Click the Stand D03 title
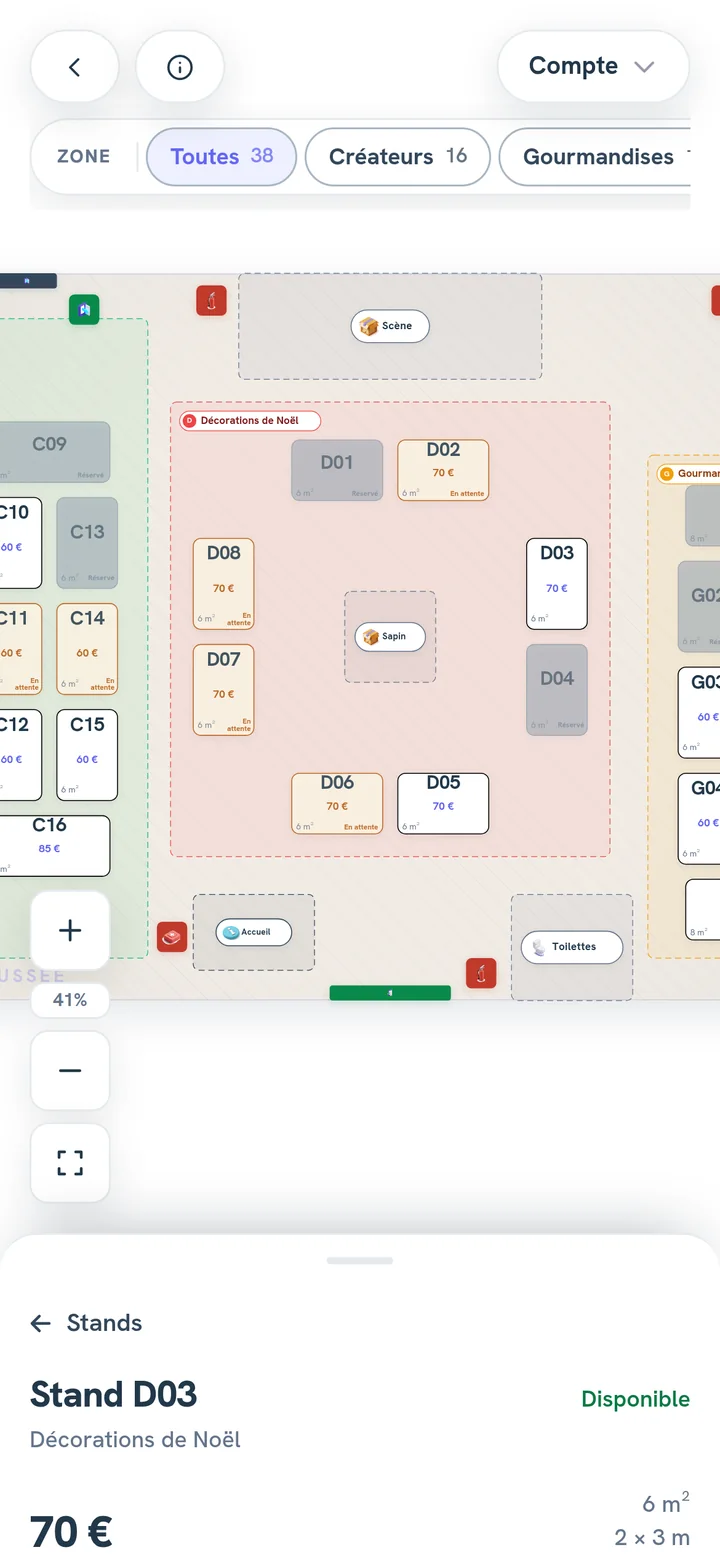 [114, 1394]
